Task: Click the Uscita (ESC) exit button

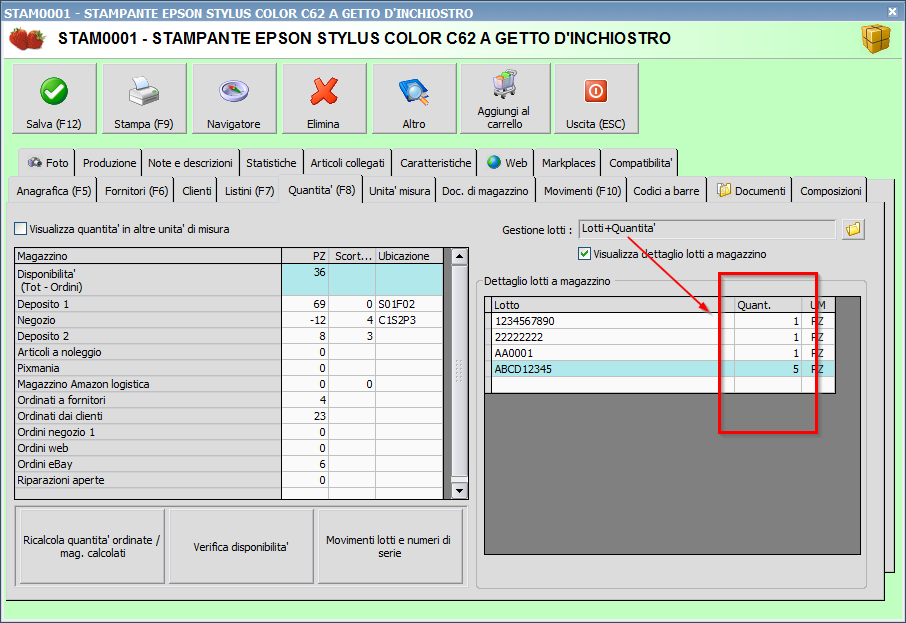Action: [596, 98]
